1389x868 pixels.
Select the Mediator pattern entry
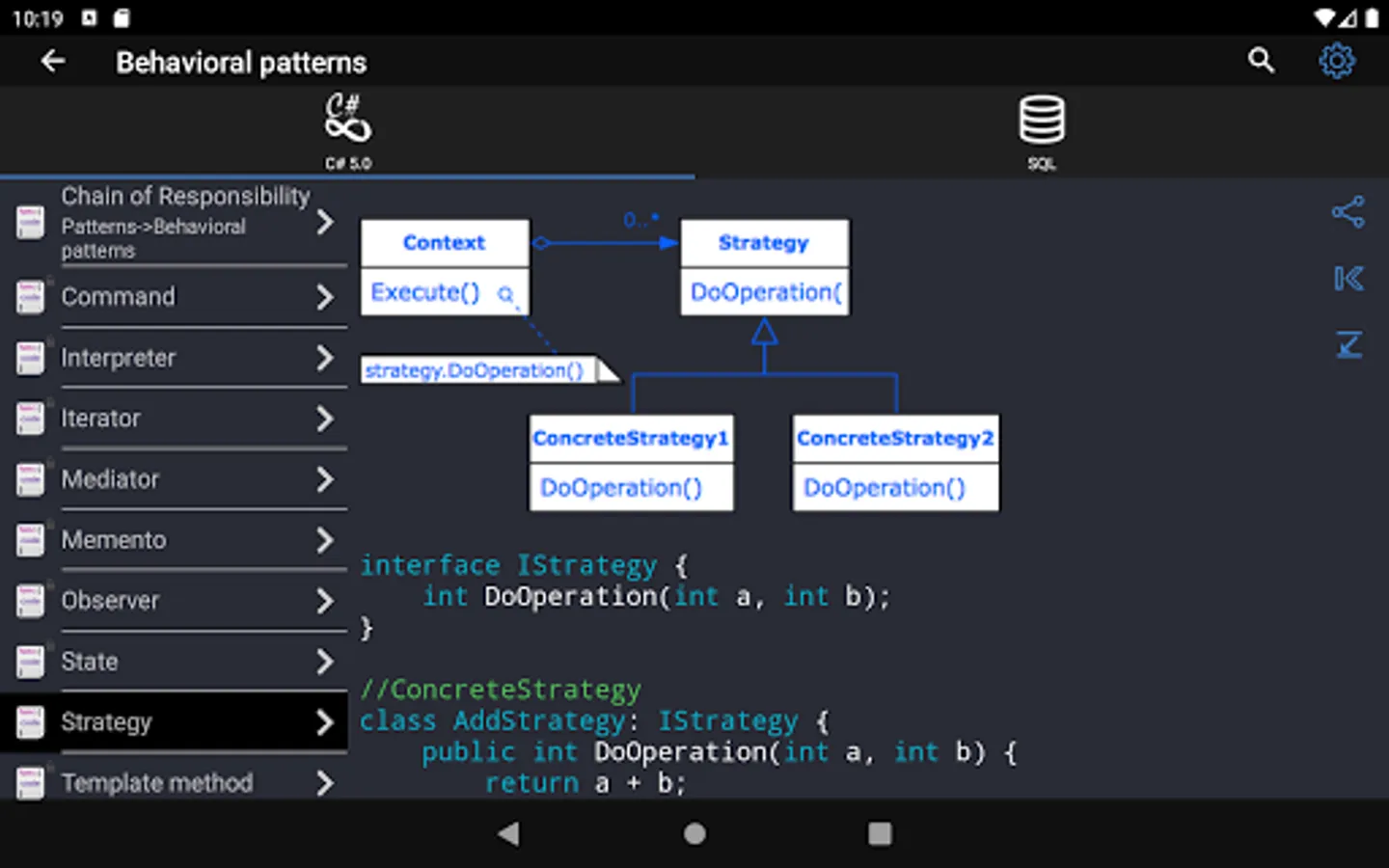[174, 479]
